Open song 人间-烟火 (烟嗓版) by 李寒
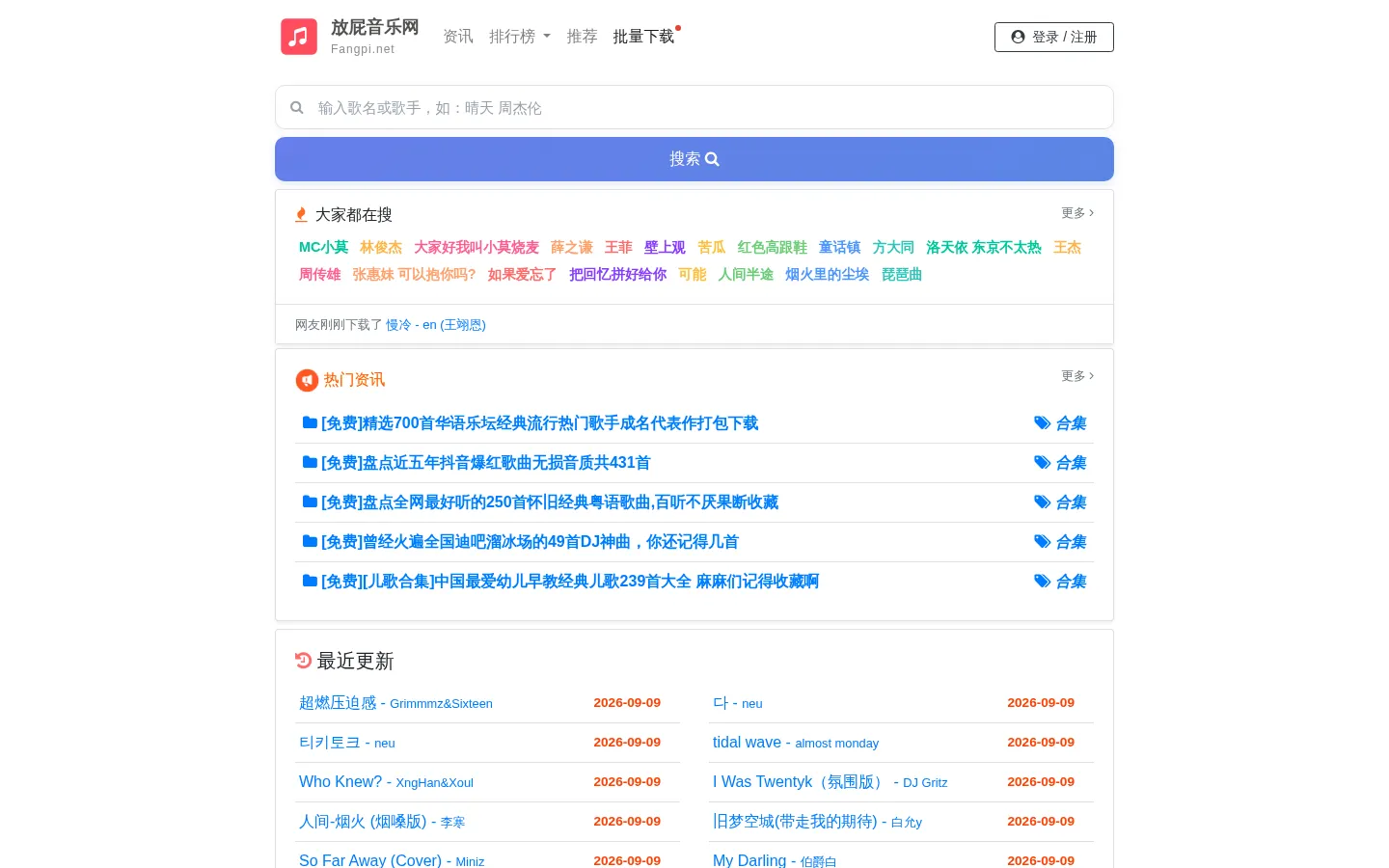This screenshot has width=1389, height=868. pyautogui.click(x=382, y=822)
